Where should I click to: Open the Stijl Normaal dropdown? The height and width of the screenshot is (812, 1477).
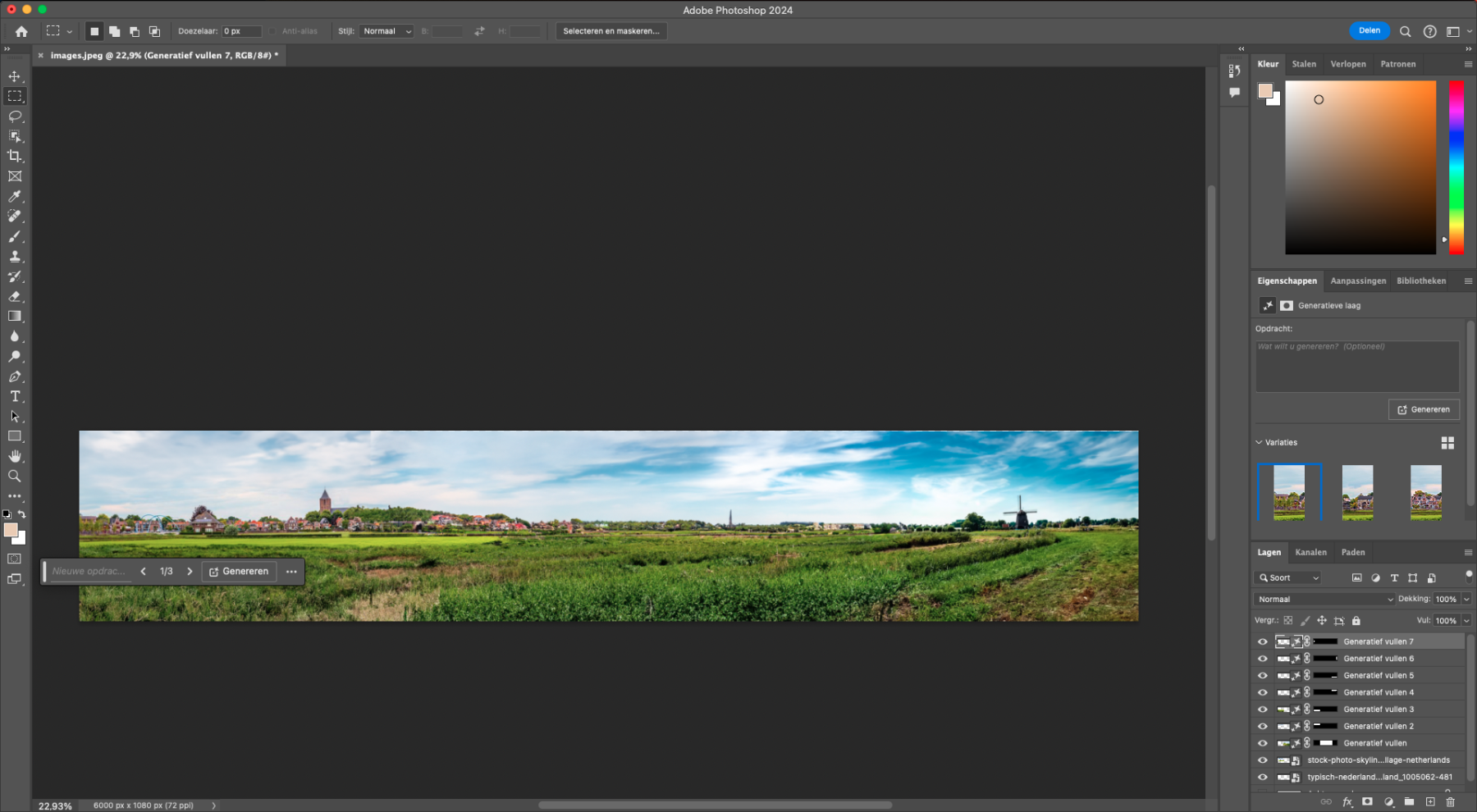pos(386,31)
